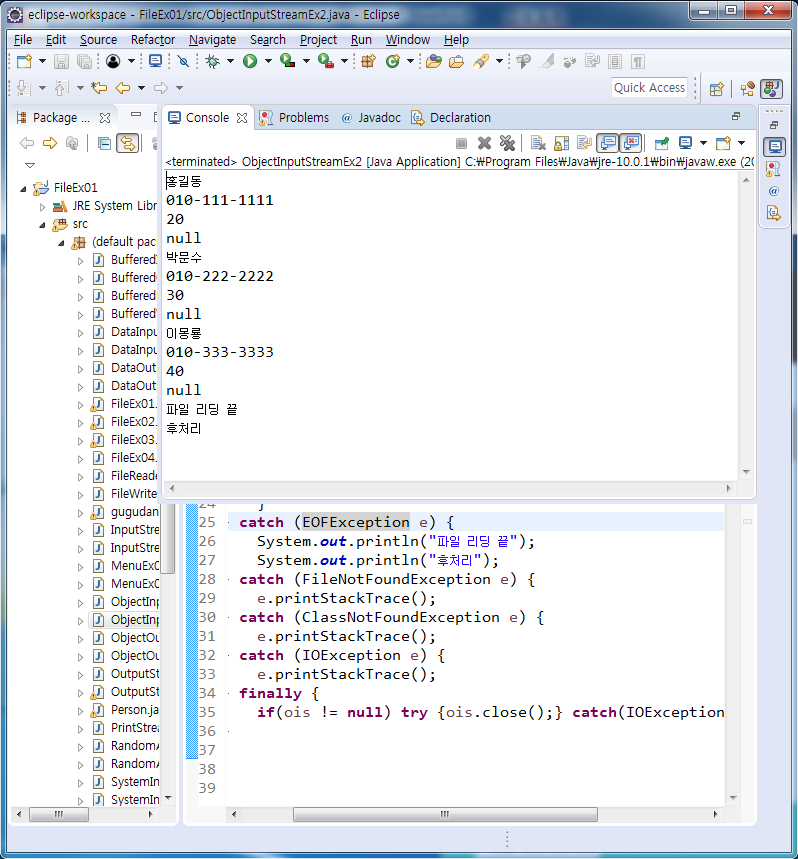Click the Debug bug icon
Viewport: 798px width, 859px height.
coord(213,61)
